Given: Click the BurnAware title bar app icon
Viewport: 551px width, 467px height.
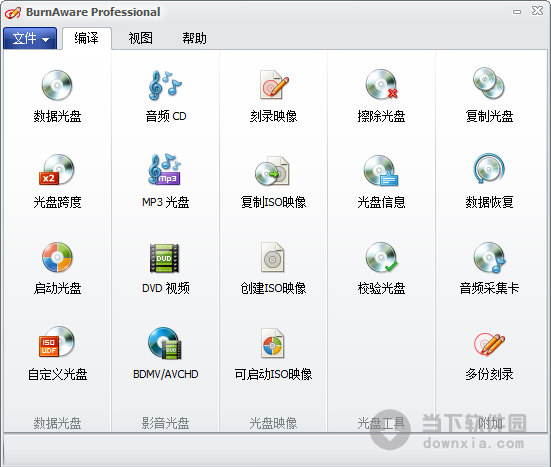Looking at the screenshot, I should click(x=13, y=13).
